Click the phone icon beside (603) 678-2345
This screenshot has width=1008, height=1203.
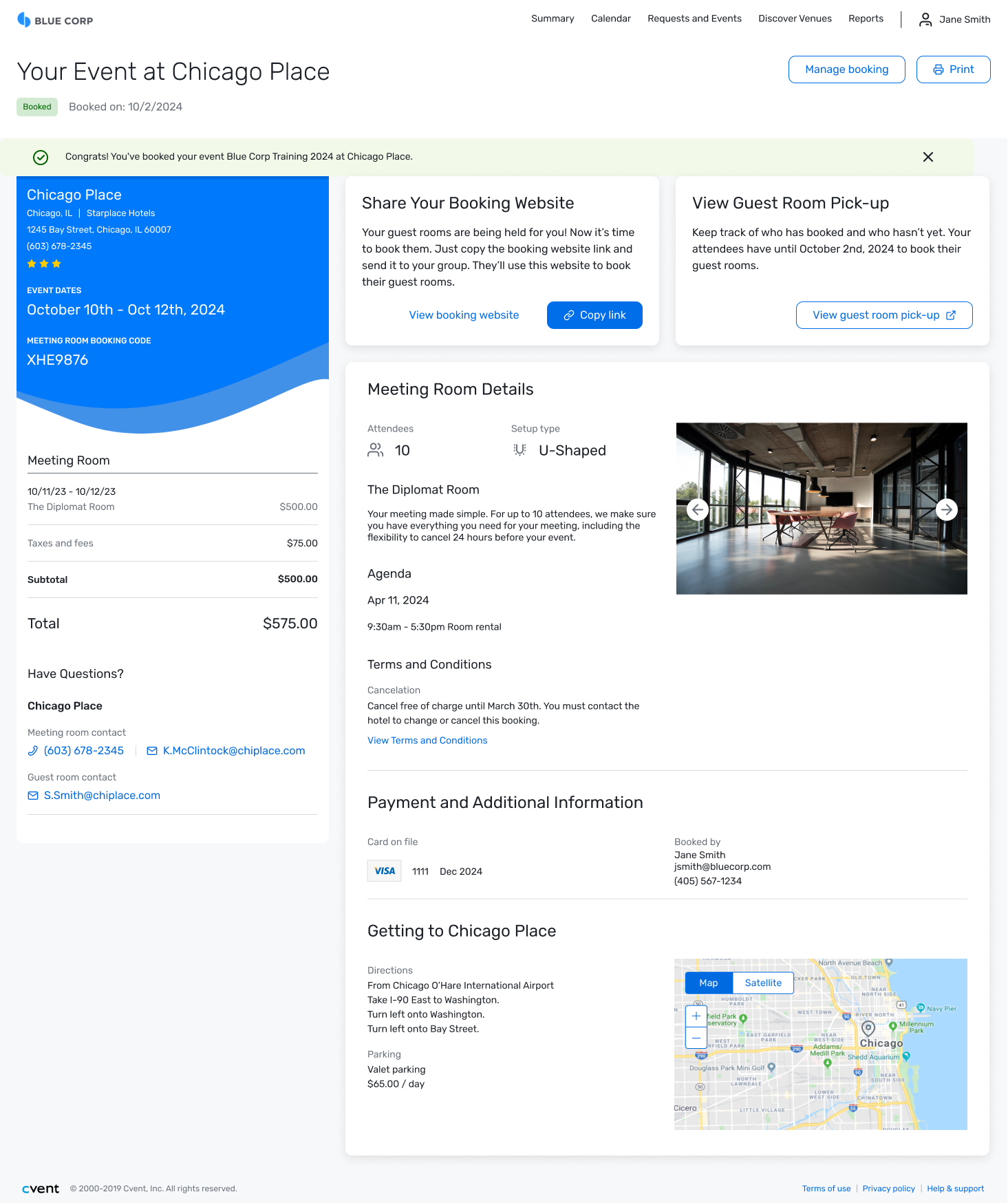[x=33, y=751]
